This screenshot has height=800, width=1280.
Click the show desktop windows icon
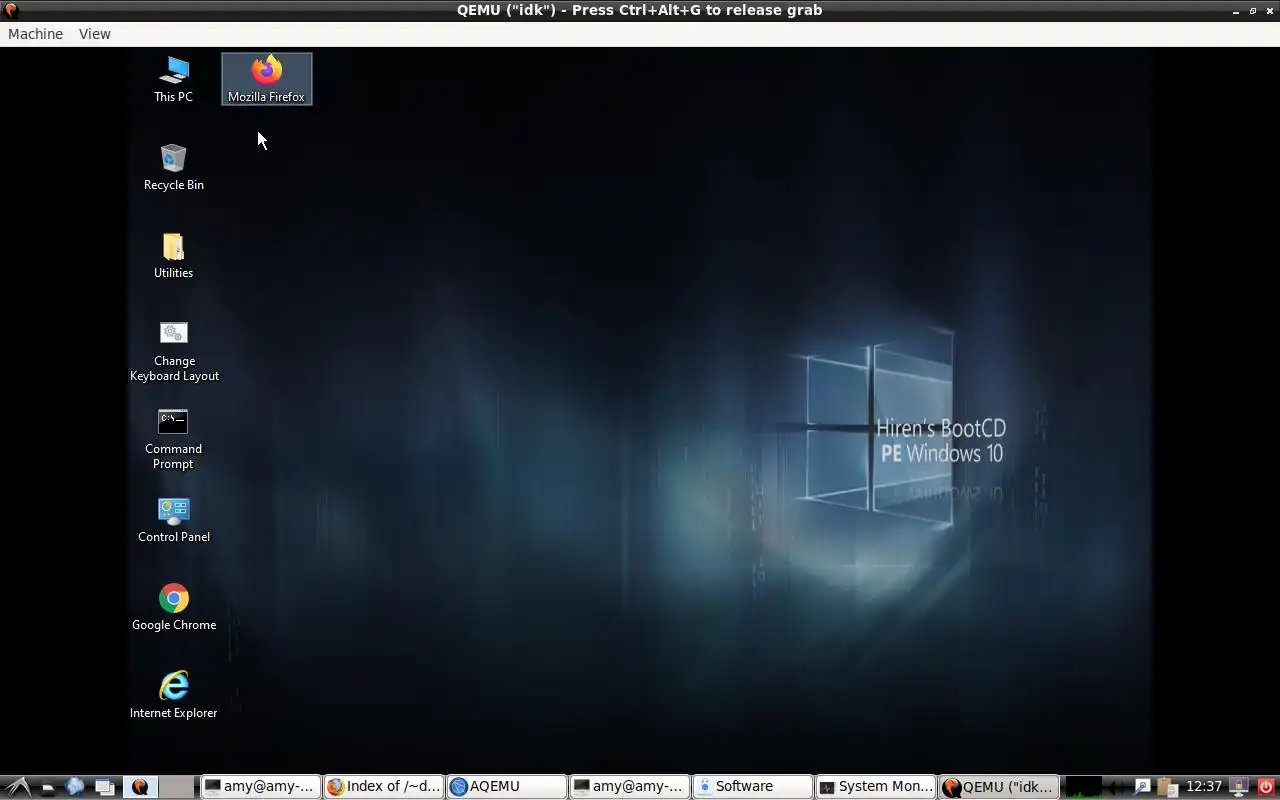[104, 787]
